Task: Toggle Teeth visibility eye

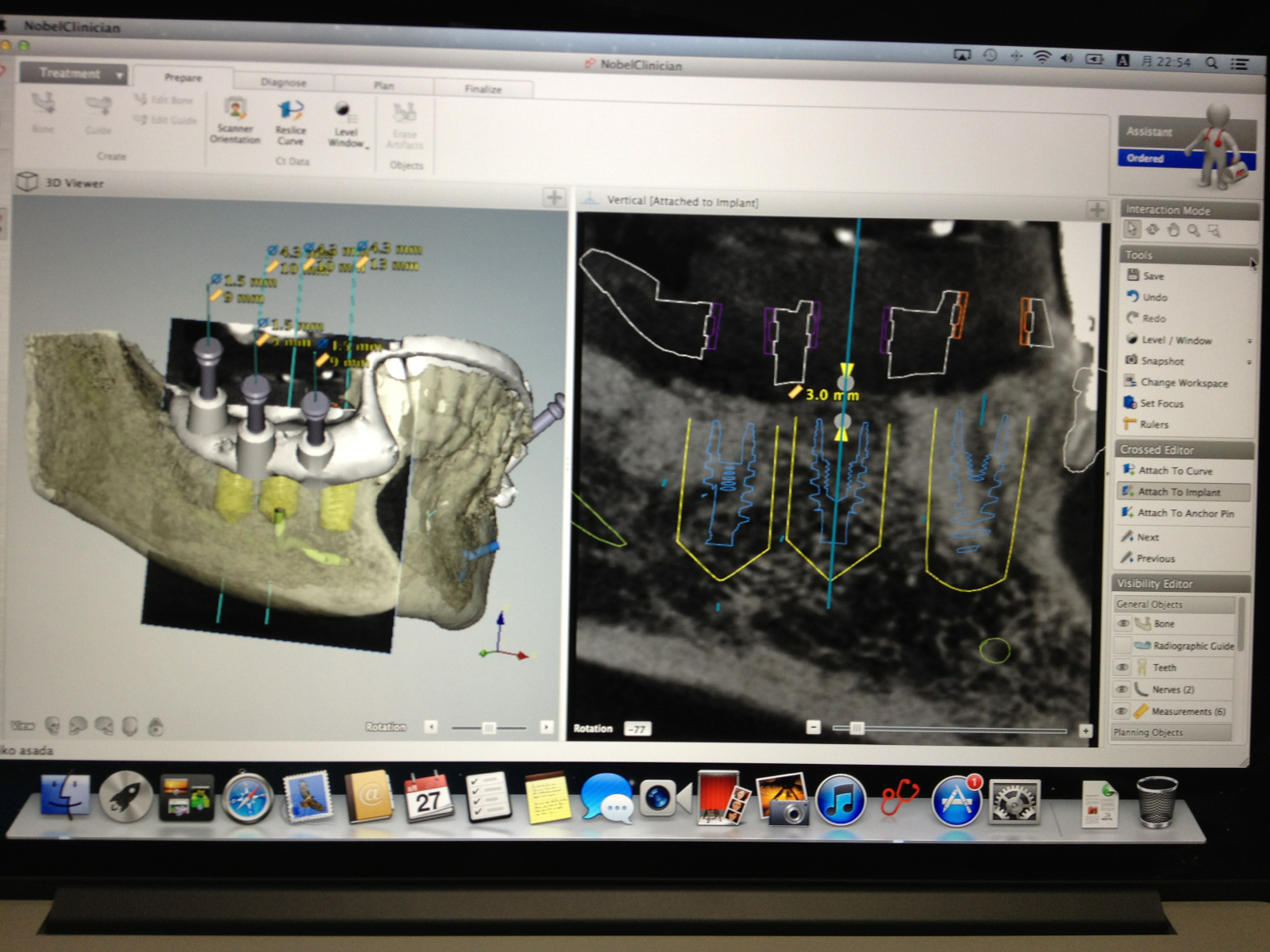Action: (1122, 668)
